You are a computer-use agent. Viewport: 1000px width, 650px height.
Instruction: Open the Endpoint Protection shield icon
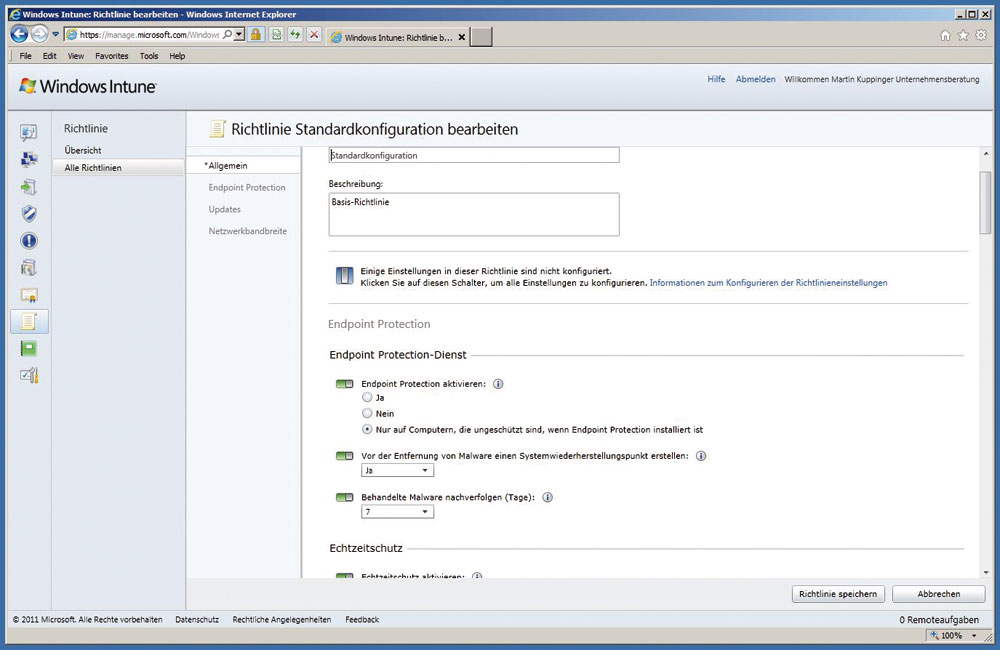pos(29,214)
